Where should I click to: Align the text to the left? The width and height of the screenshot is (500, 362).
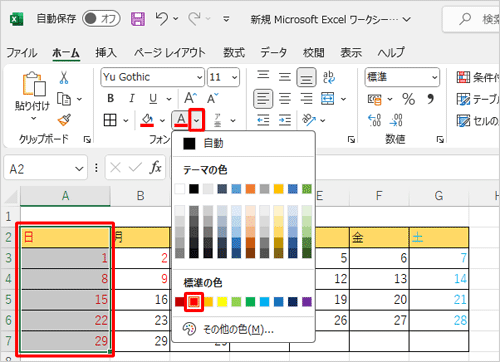263,99
